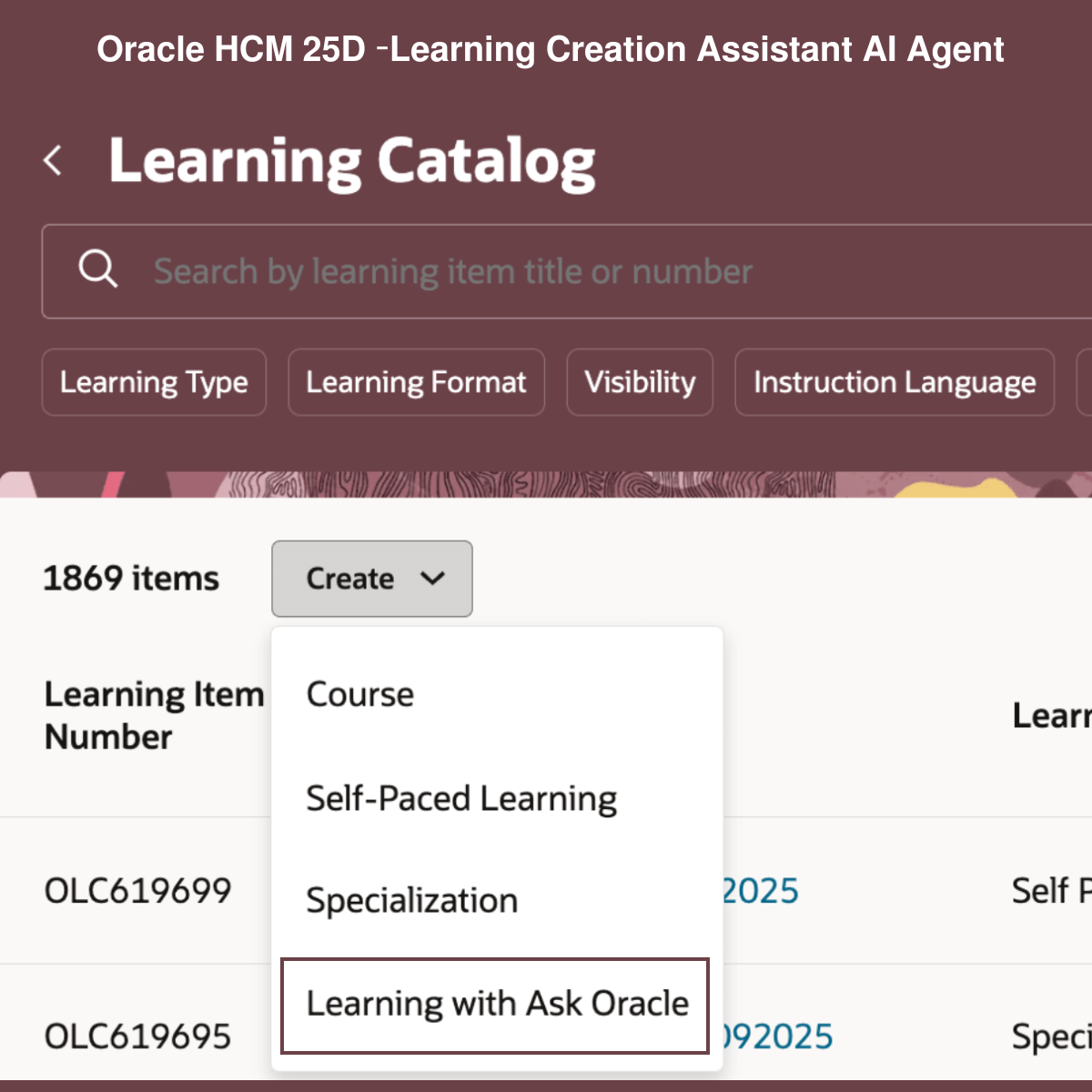Click the 1869 items count label
The image size is (1092, 1092).
(x=131, y=579)
